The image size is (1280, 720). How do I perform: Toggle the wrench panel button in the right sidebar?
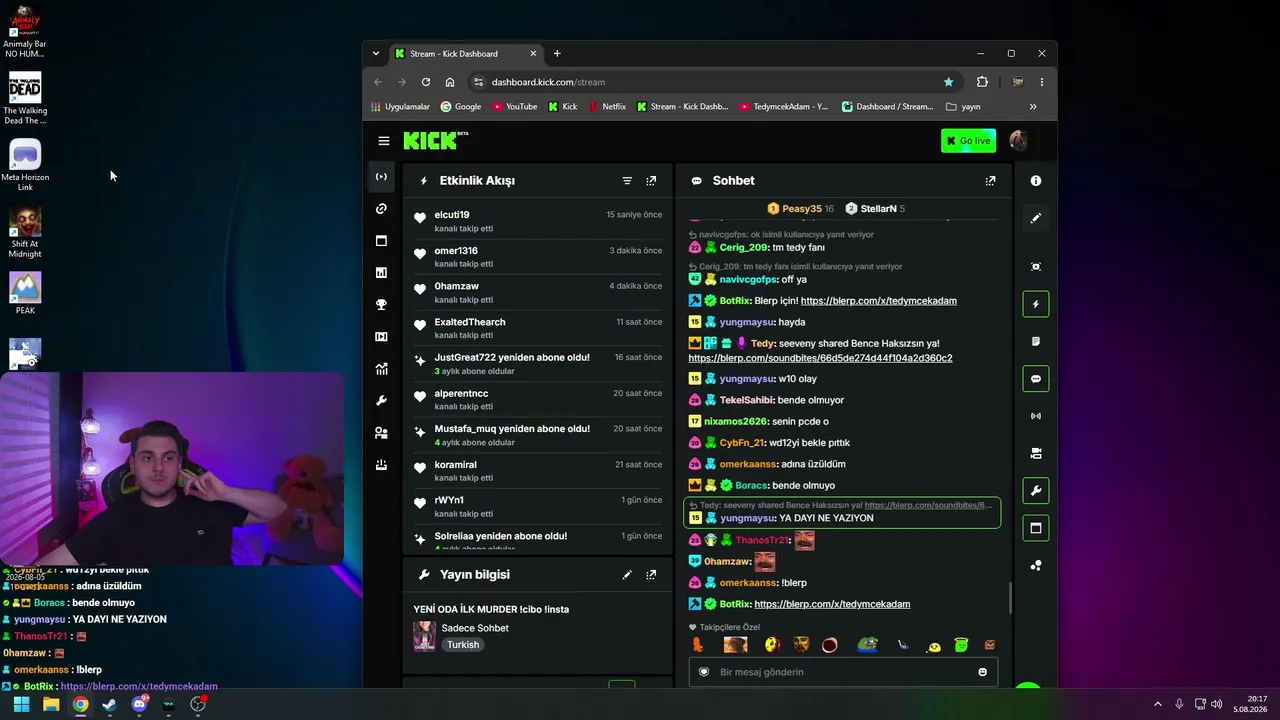coord(1036,491)
